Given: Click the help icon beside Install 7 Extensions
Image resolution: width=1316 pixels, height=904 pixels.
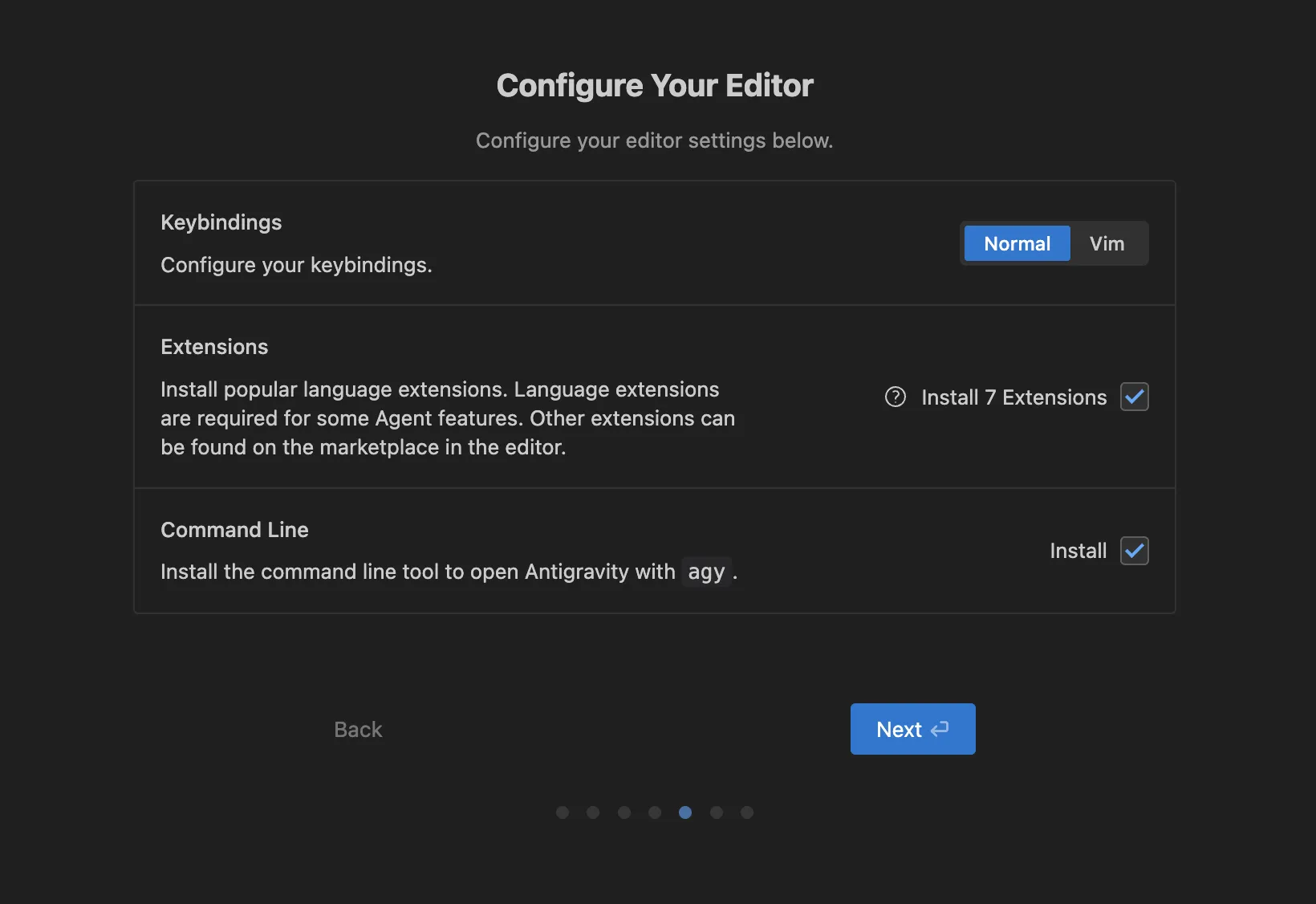Looking at the screenshot, I should 895,397.
